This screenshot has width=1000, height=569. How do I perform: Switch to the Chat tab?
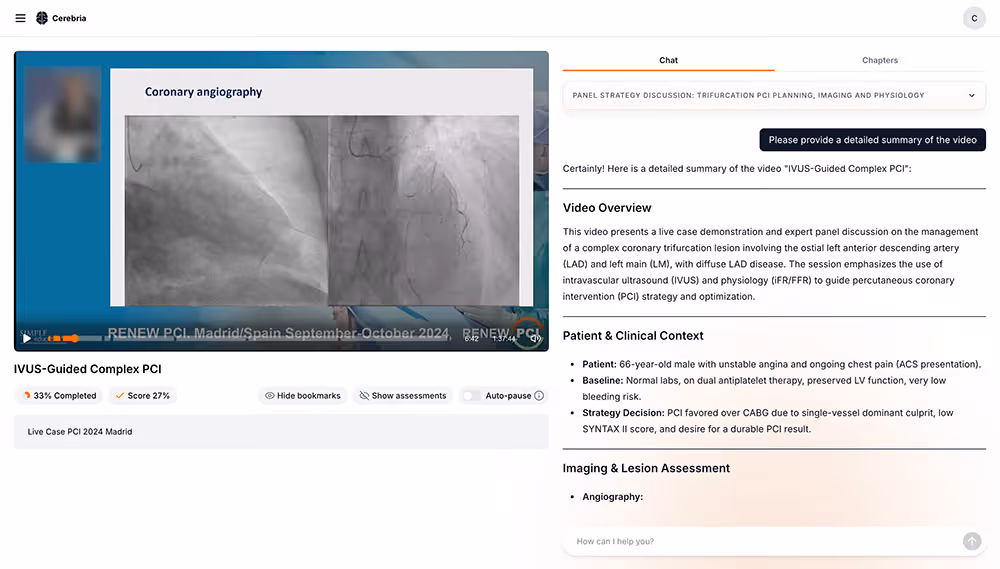(x=668, y=60)
